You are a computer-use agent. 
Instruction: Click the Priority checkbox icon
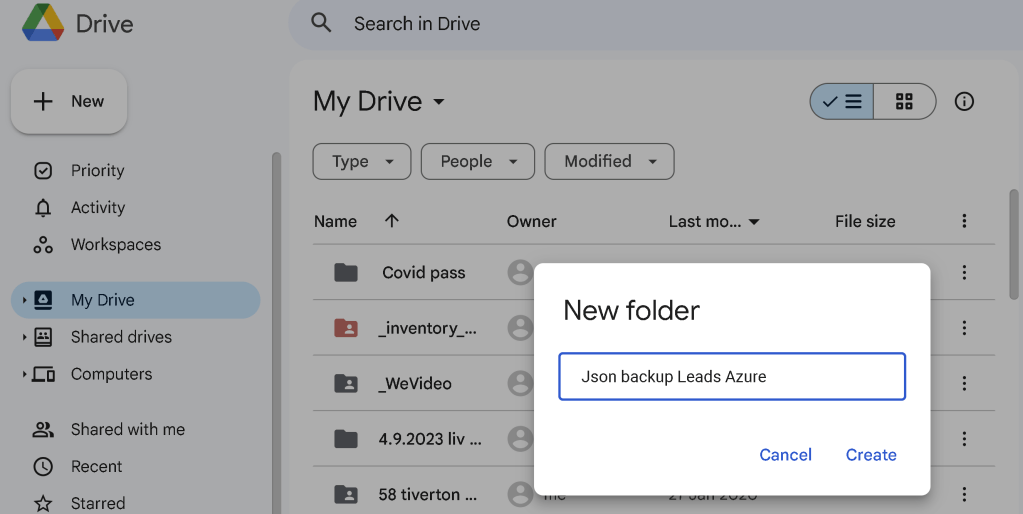[x=43, y=171]
